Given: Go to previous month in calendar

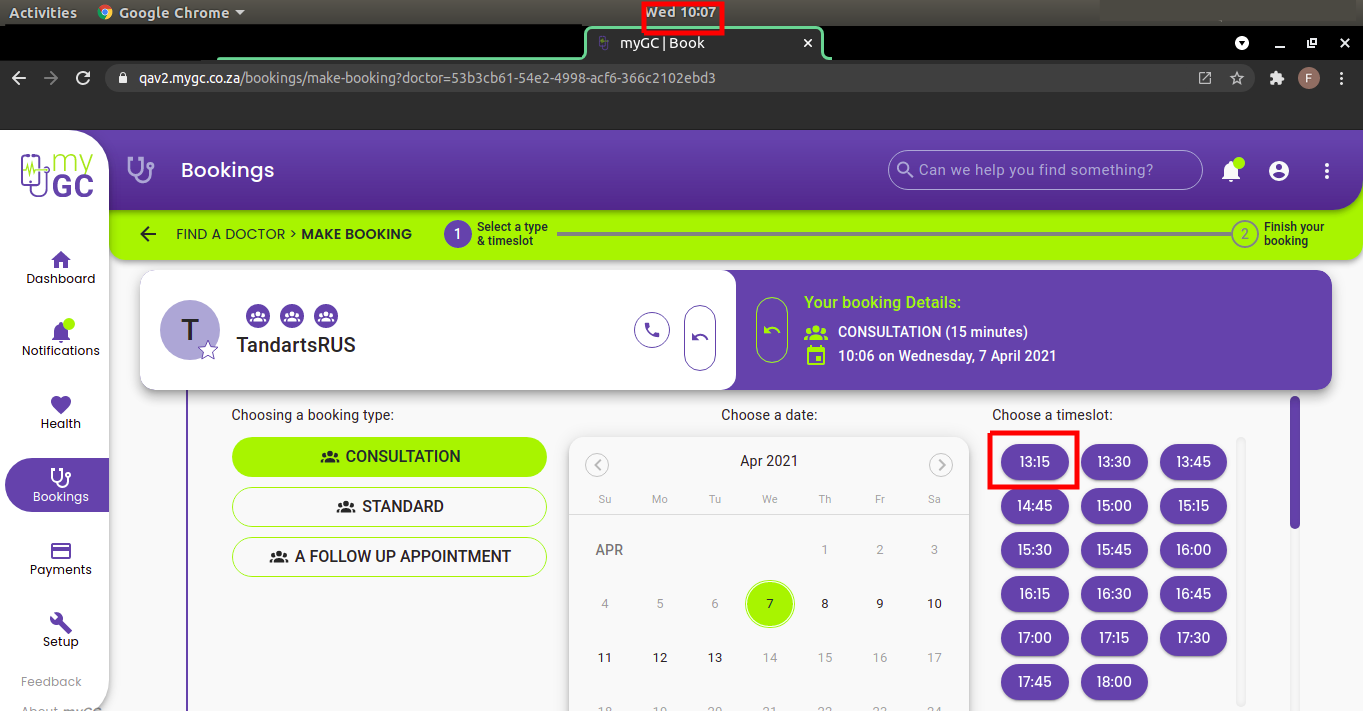Looking at the screenshot, I should (x=597, y=465).
